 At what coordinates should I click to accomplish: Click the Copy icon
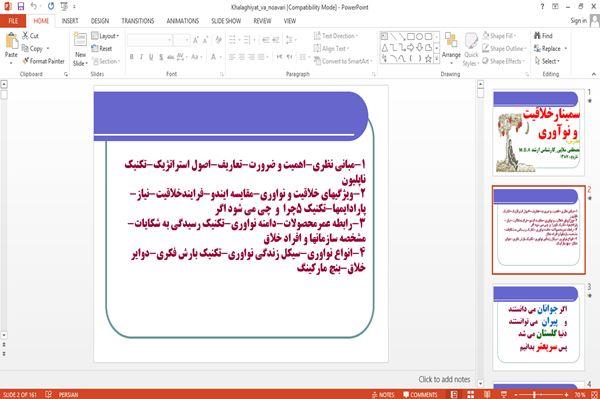[x=25, y=48]
